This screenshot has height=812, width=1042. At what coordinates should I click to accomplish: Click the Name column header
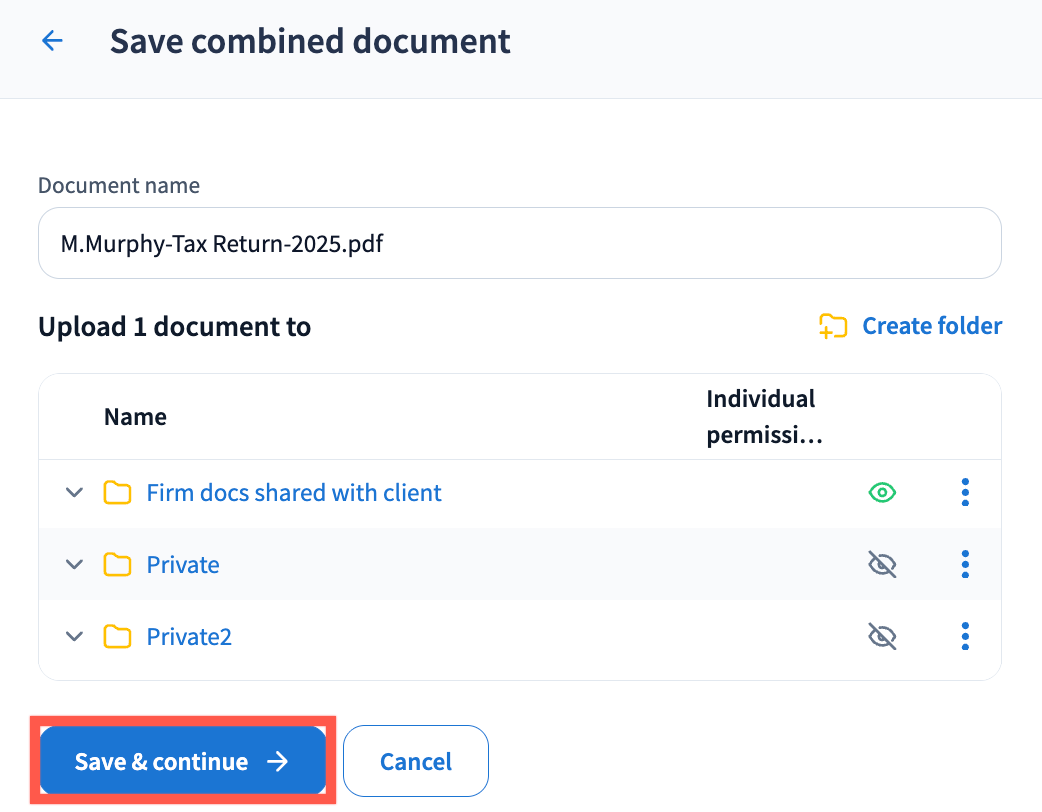135,417
